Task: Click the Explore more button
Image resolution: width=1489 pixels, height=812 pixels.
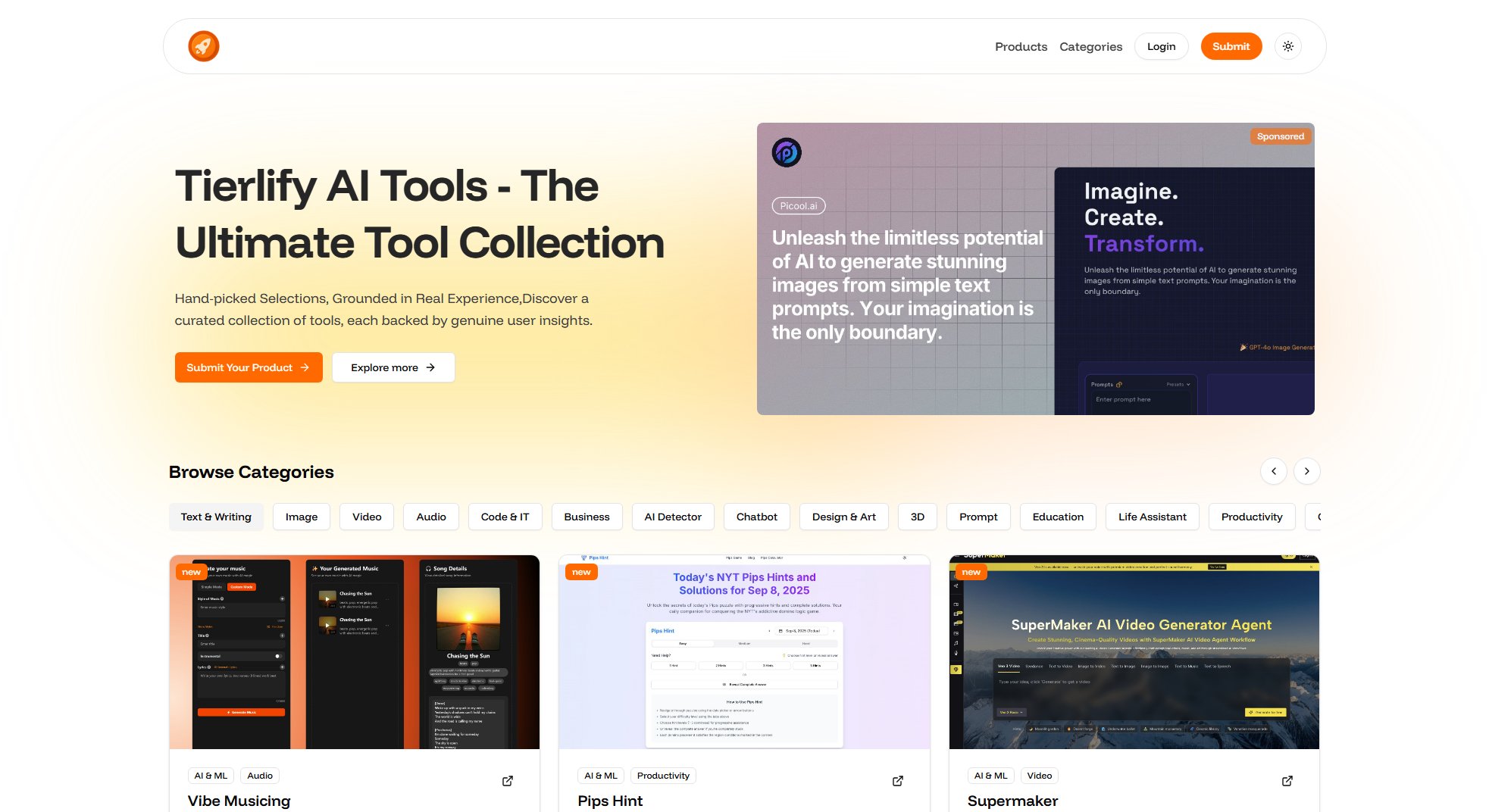Action: [393, 367]
